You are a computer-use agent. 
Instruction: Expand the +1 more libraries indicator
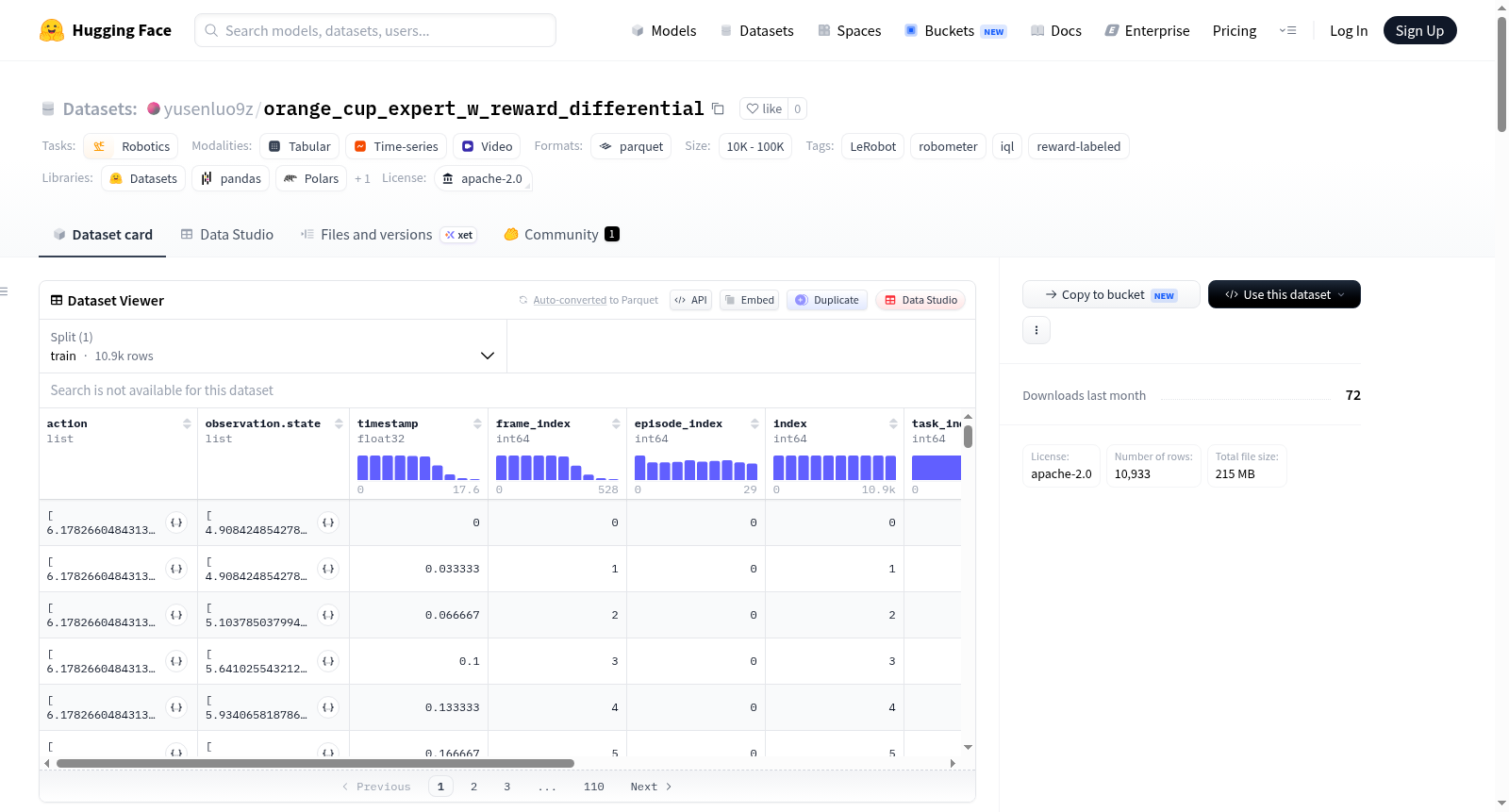362,178
